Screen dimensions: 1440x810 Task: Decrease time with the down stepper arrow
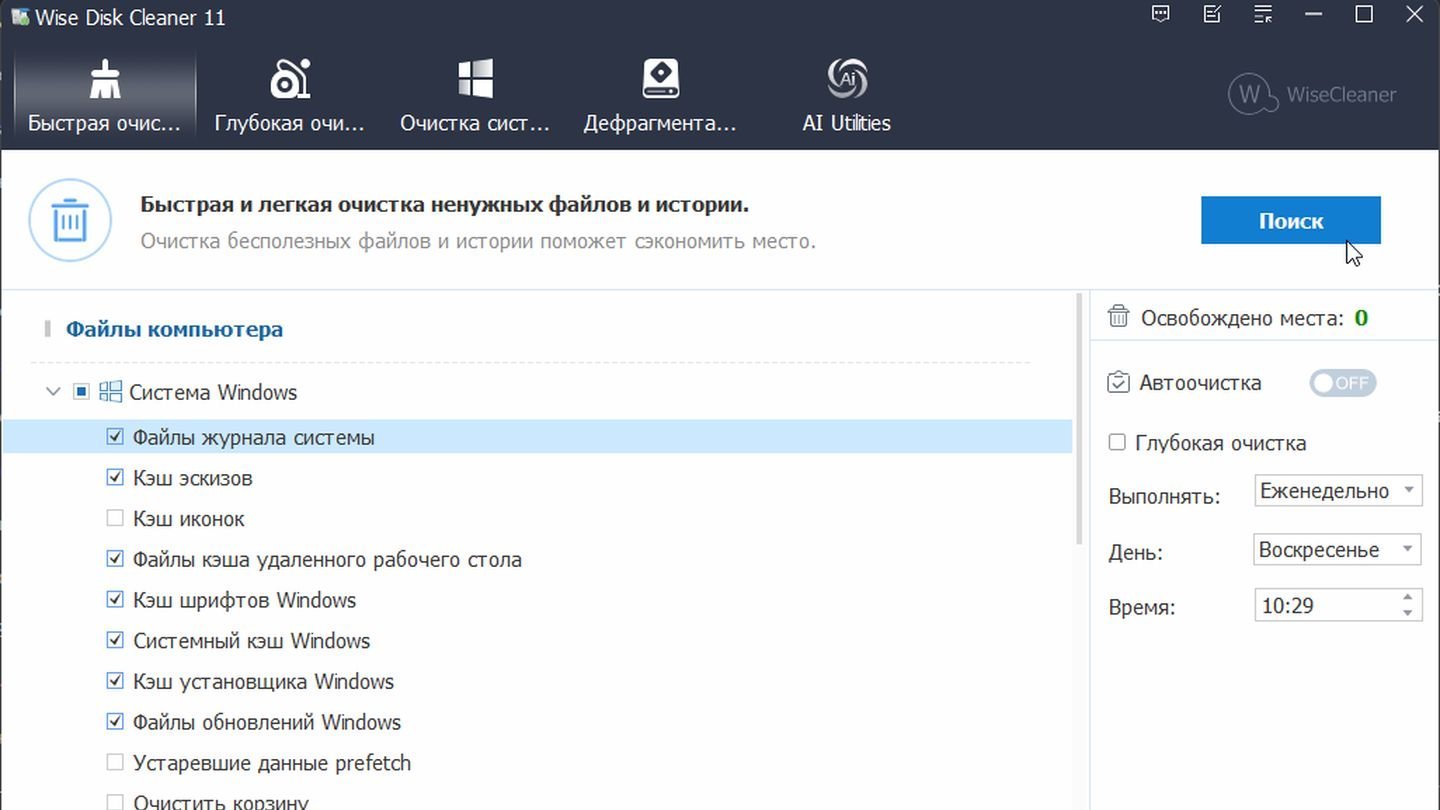1407,613
